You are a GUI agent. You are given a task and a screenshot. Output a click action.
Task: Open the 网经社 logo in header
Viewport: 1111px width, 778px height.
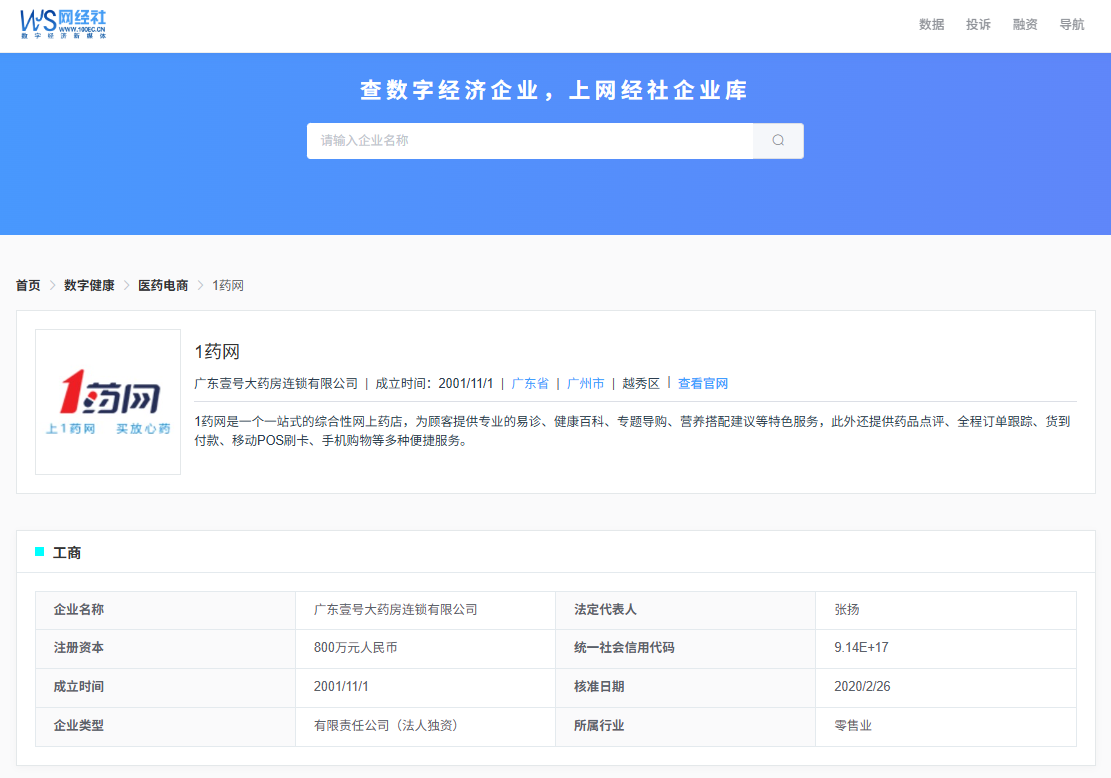point(63,24)
